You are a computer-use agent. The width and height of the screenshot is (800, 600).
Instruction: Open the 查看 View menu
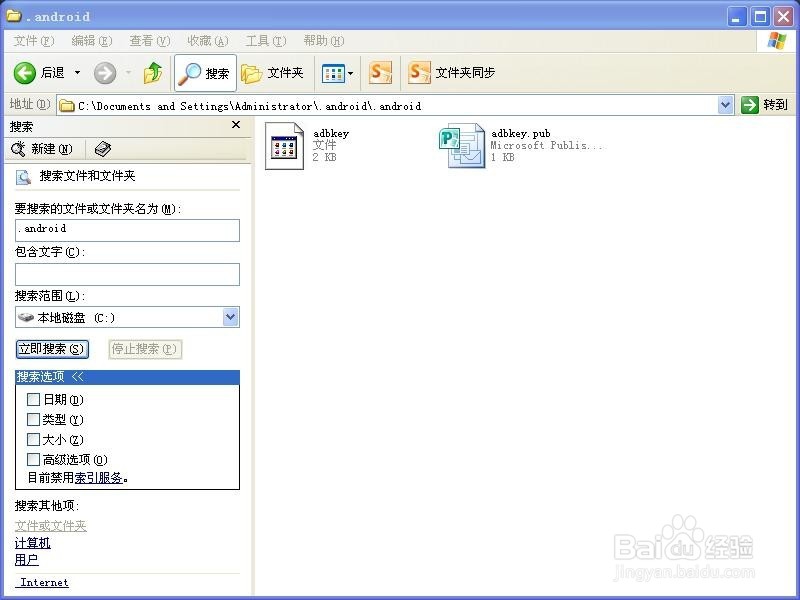(x=149, y=41)
